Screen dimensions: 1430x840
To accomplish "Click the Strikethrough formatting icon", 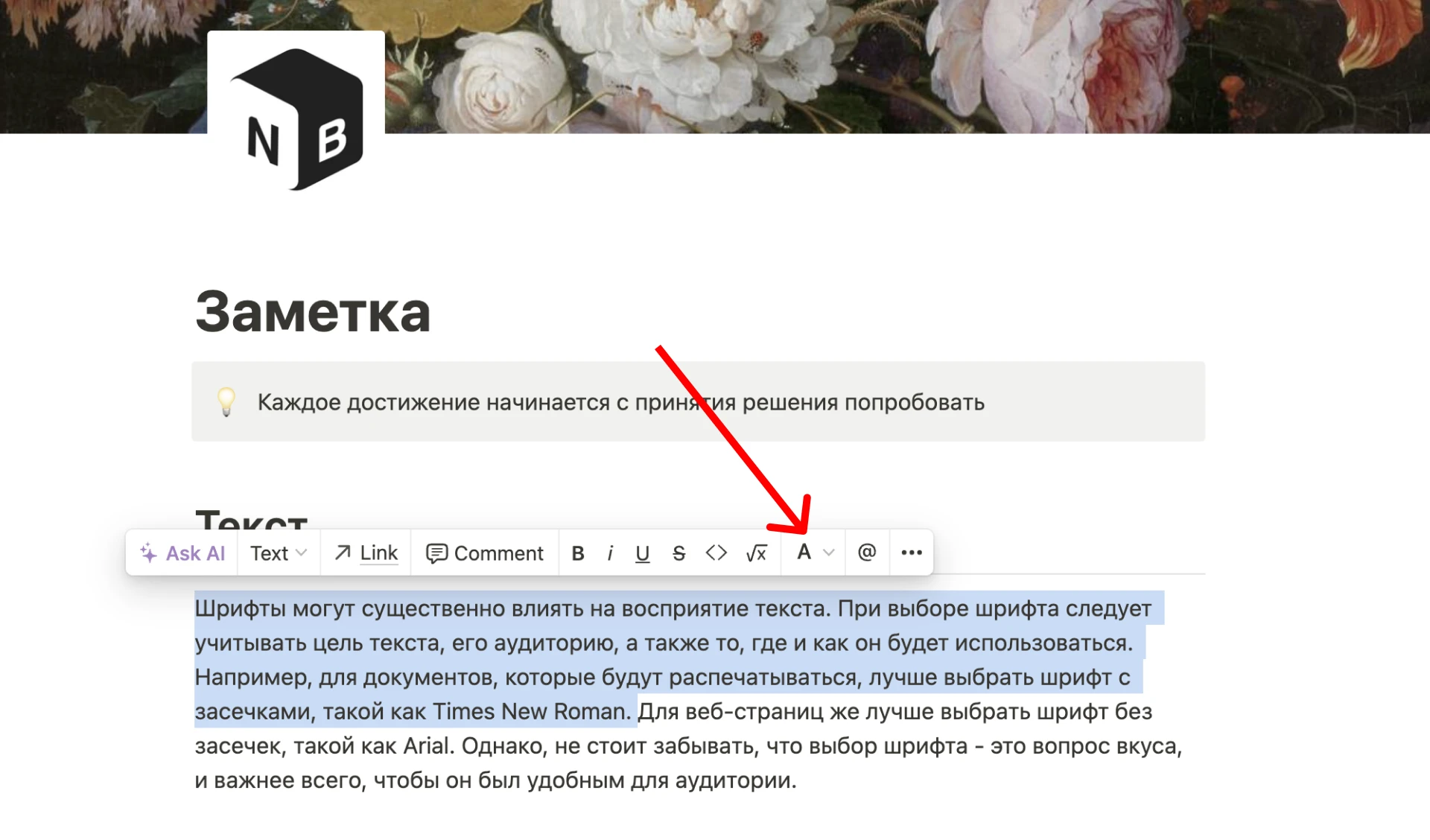I will click(679, 551).
